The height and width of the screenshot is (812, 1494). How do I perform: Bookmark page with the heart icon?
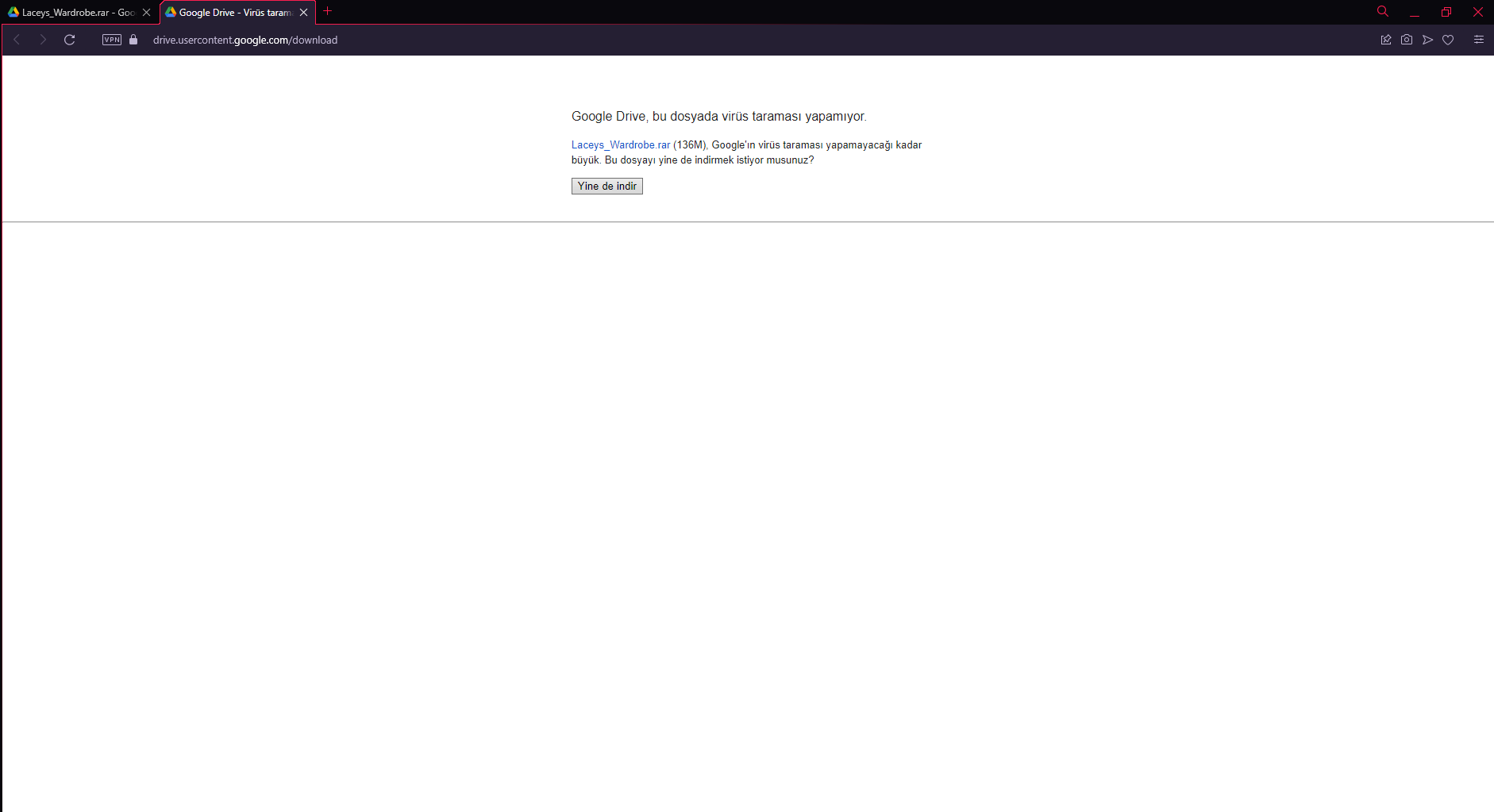click(1448, 40)
